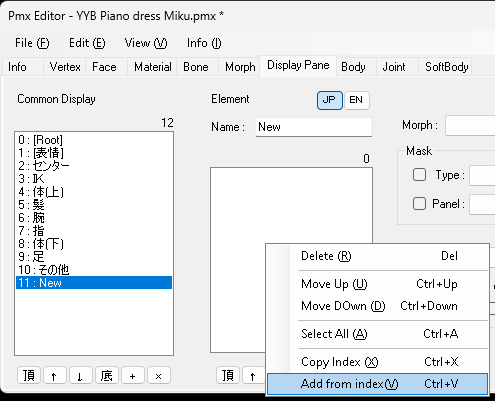The height and width of the screenshot is (401, 495).
Task: Switch to the Bone tab
Action: tap(196, 67)
